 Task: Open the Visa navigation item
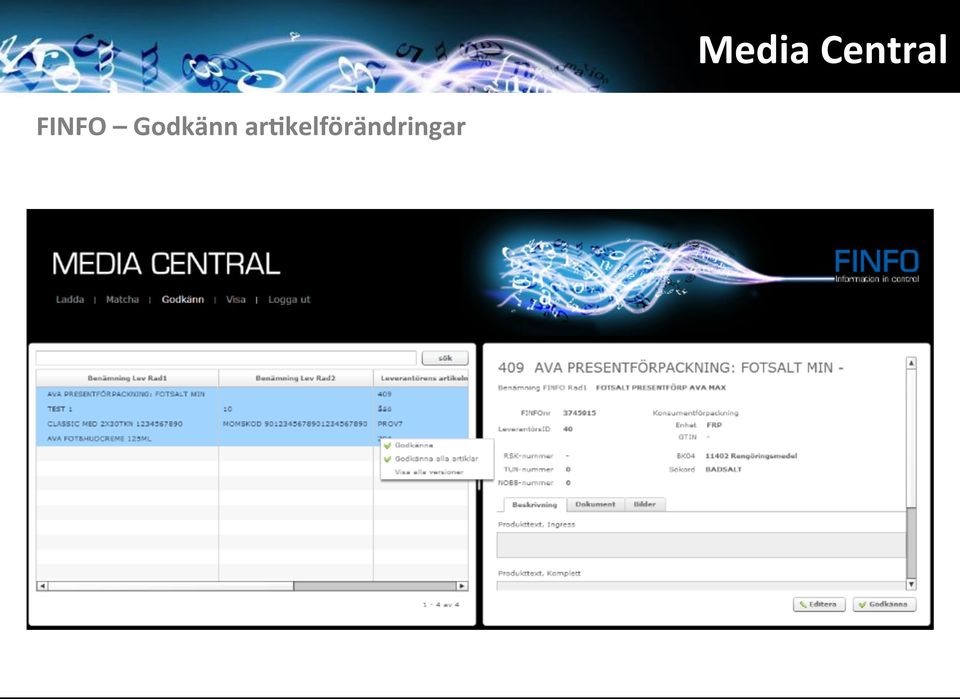point(236,299)
